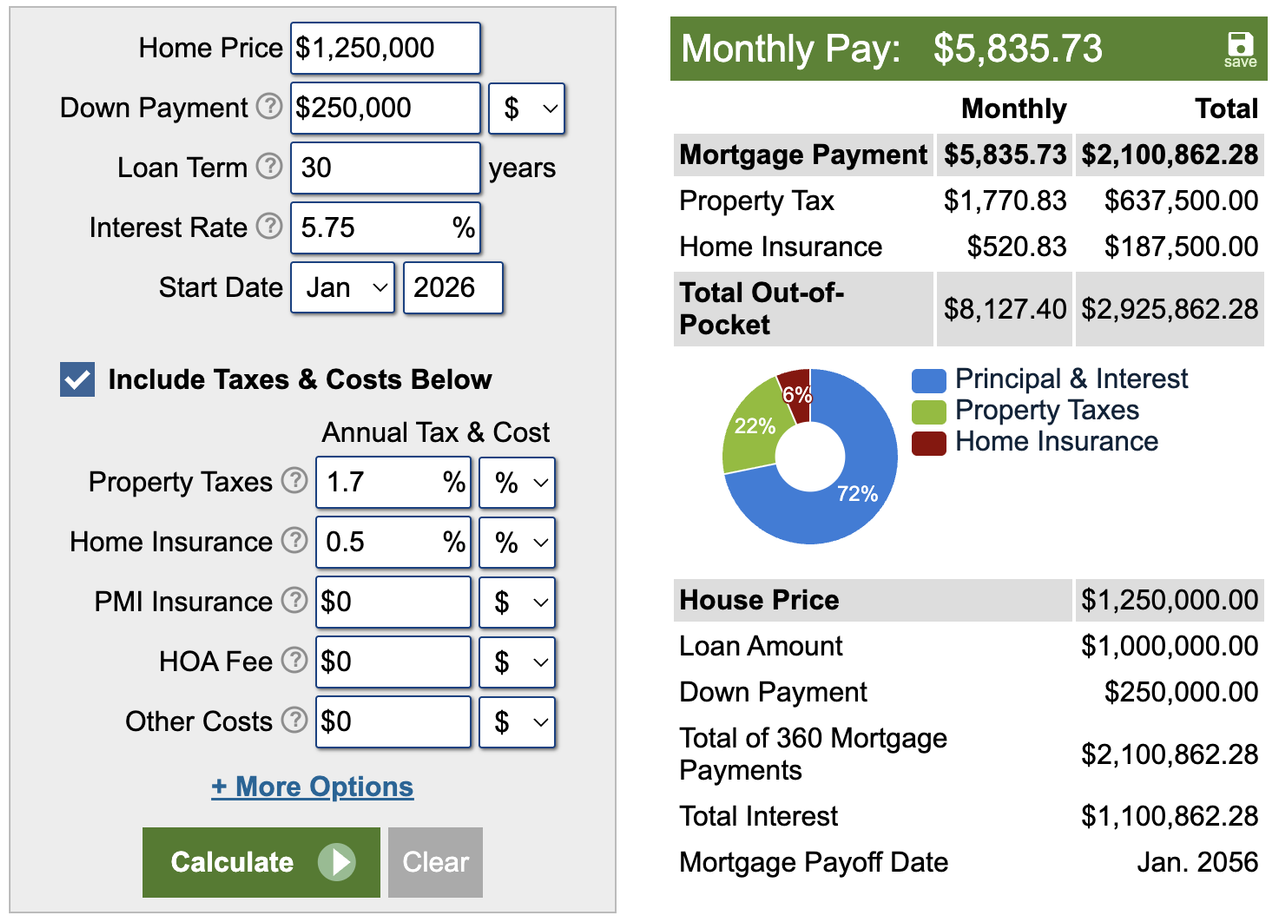
Task: Toggle Include Taxes & Costs Below checkbox
Action: coord(77,380)
